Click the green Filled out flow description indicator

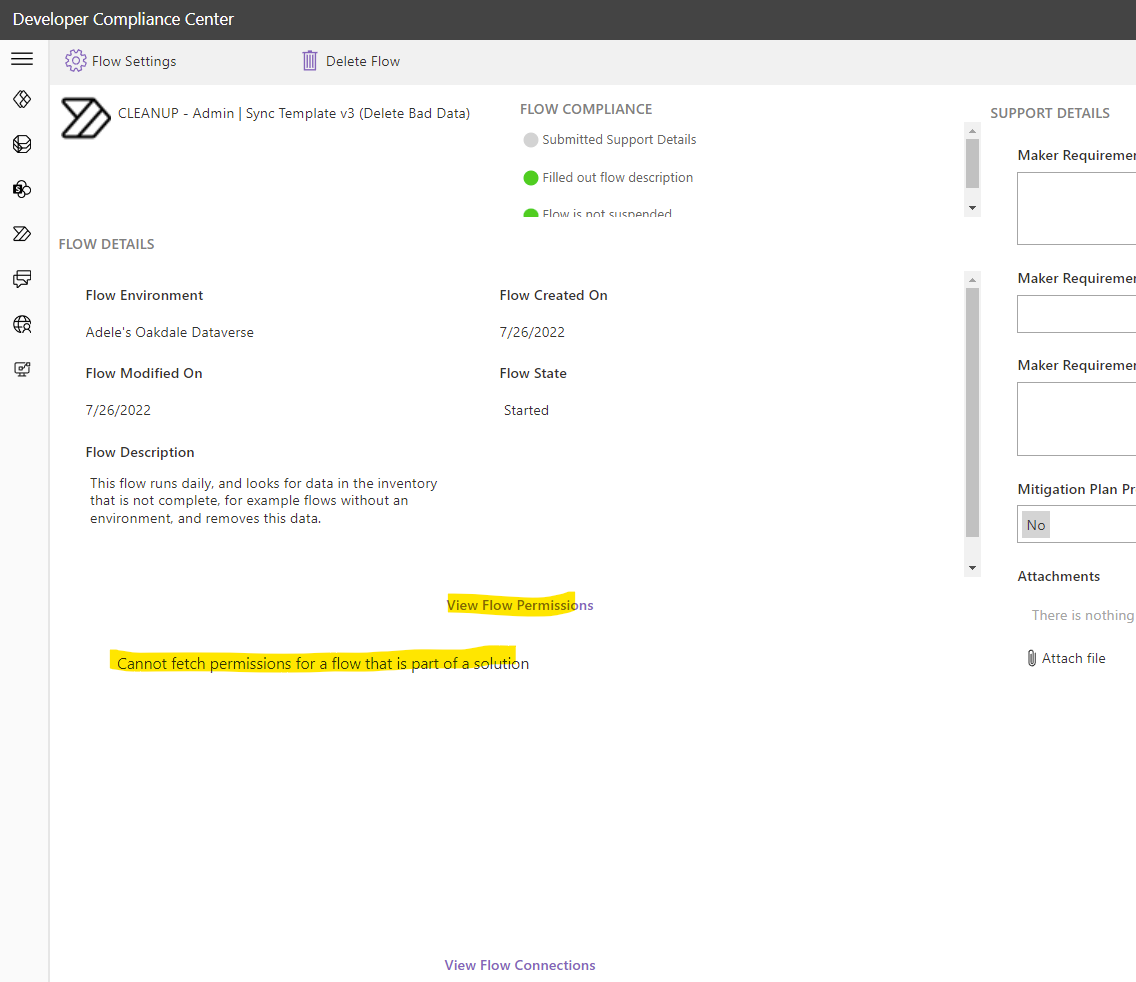coord(530,177)
